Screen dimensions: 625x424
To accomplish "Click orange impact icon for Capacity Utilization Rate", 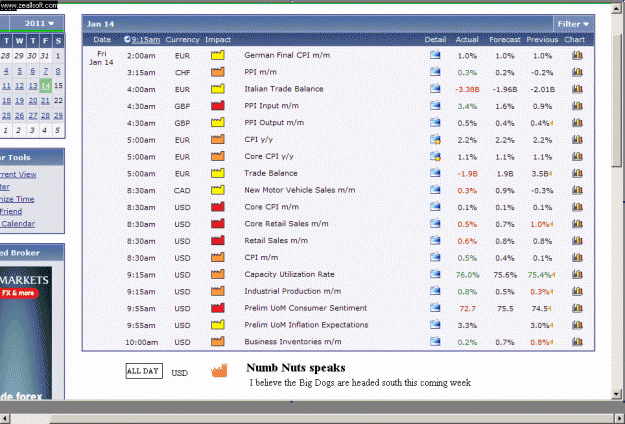I will pyautogui.click(x=218, y=274).
